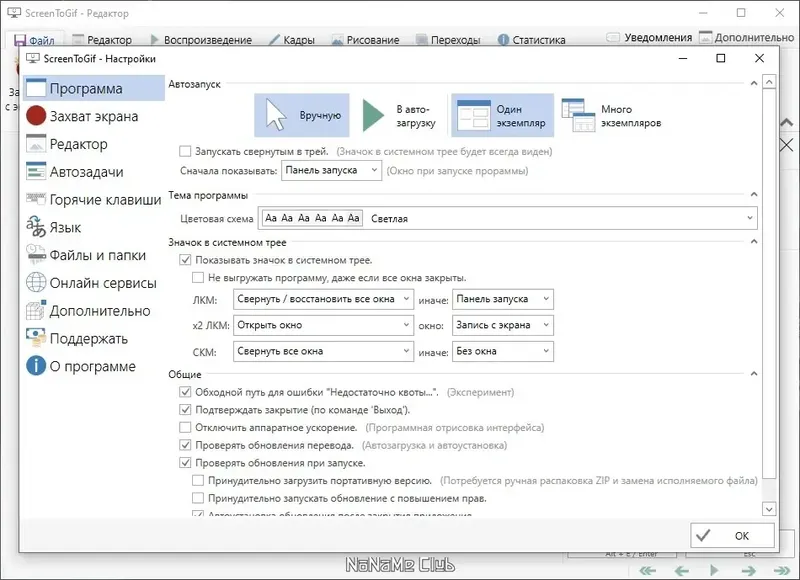Viewport: 800px width, 580px height.
Task: Enable Запускать свернутым в трей checkbox
Action: click(x=185, y=151)
